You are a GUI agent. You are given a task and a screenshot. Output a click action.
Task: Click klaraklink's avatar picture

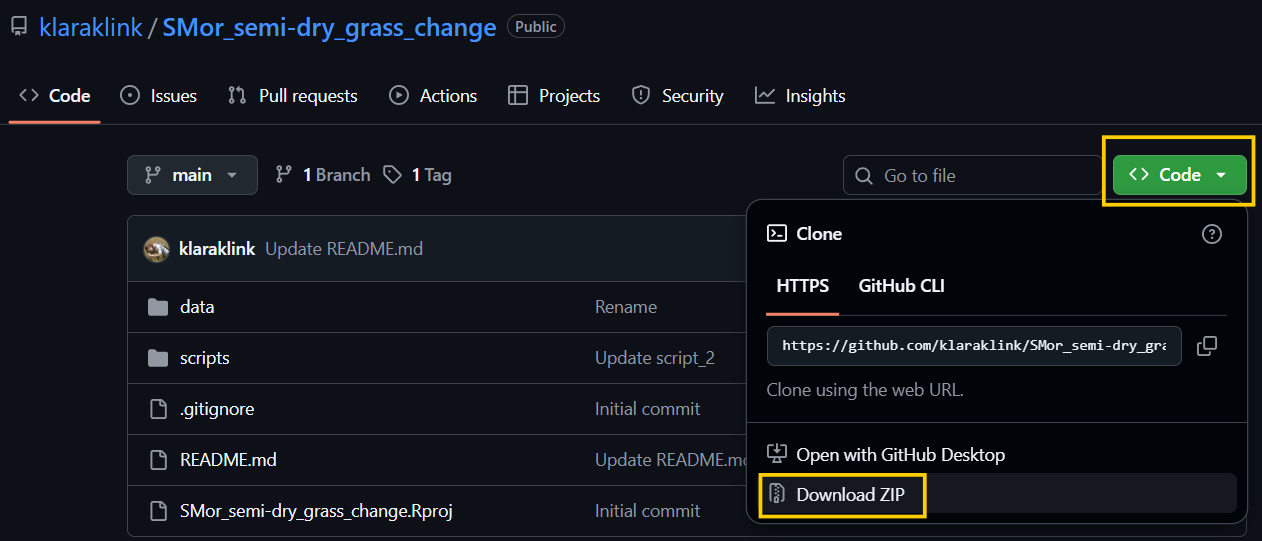click(156, 249)
